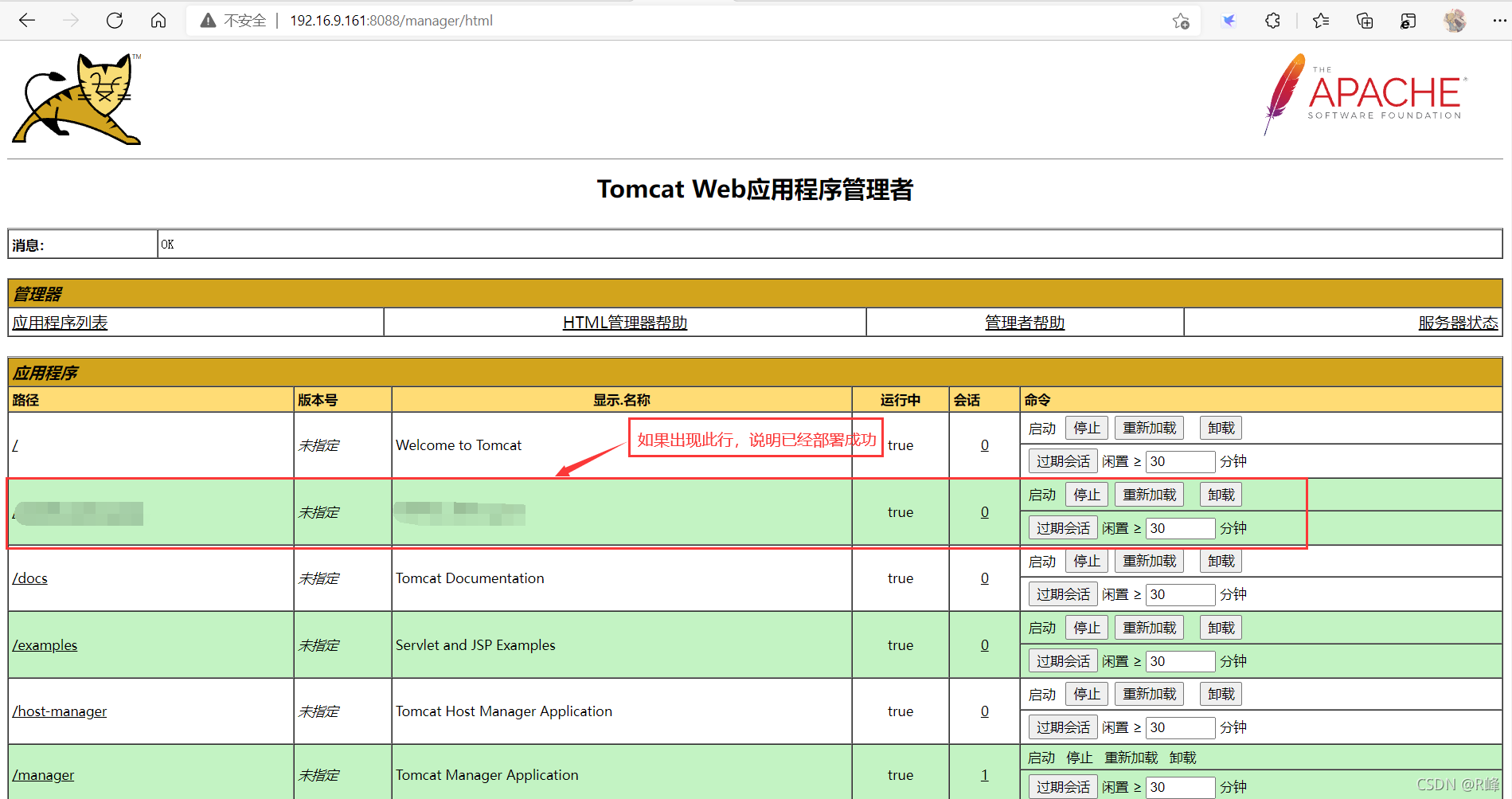1512x799 pixels.
Task: Click the browser profile avatar
Action: [x=1455, y=20]
